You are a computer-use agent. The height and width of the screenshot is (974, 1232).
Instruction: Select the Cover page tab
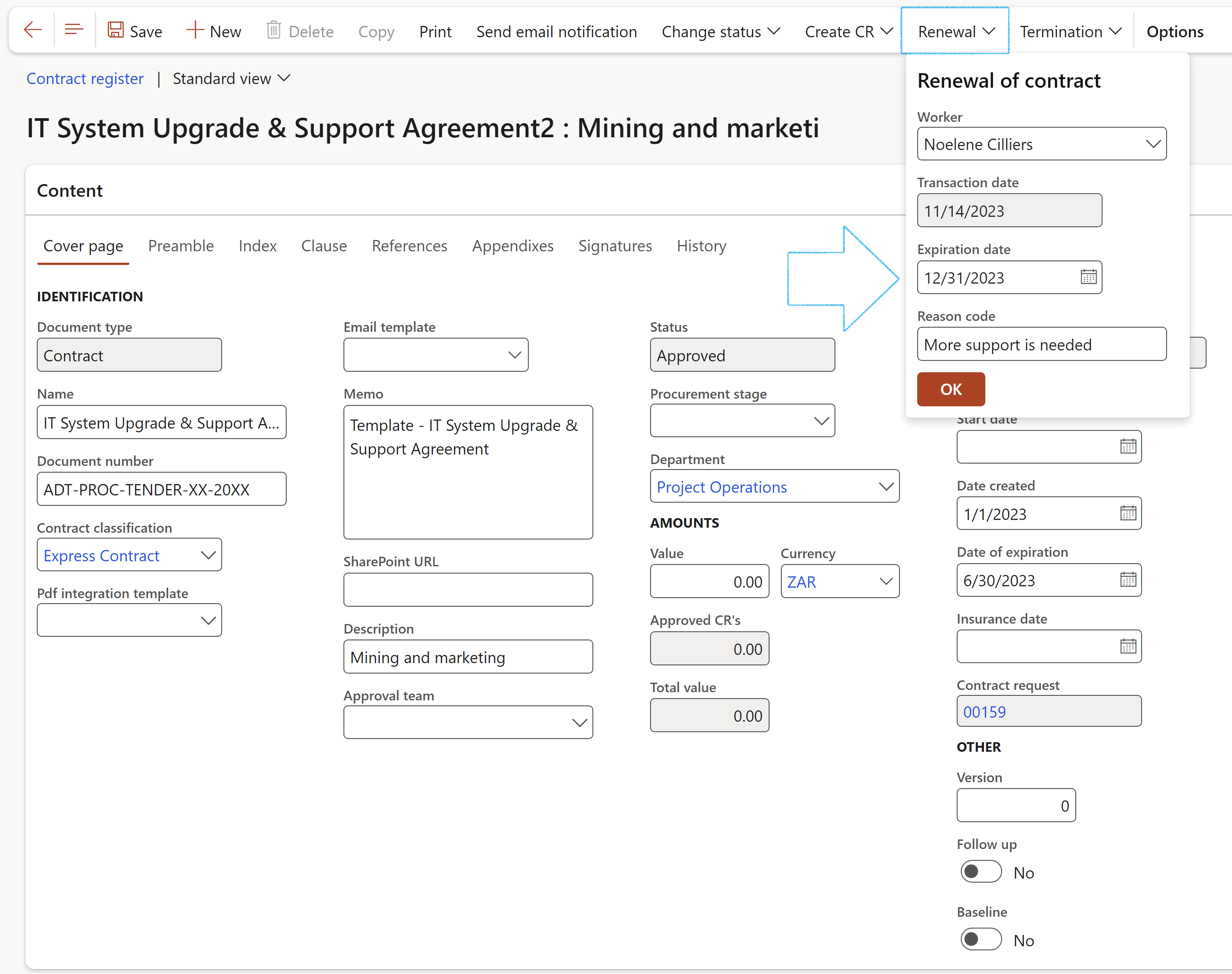point(83,246)
